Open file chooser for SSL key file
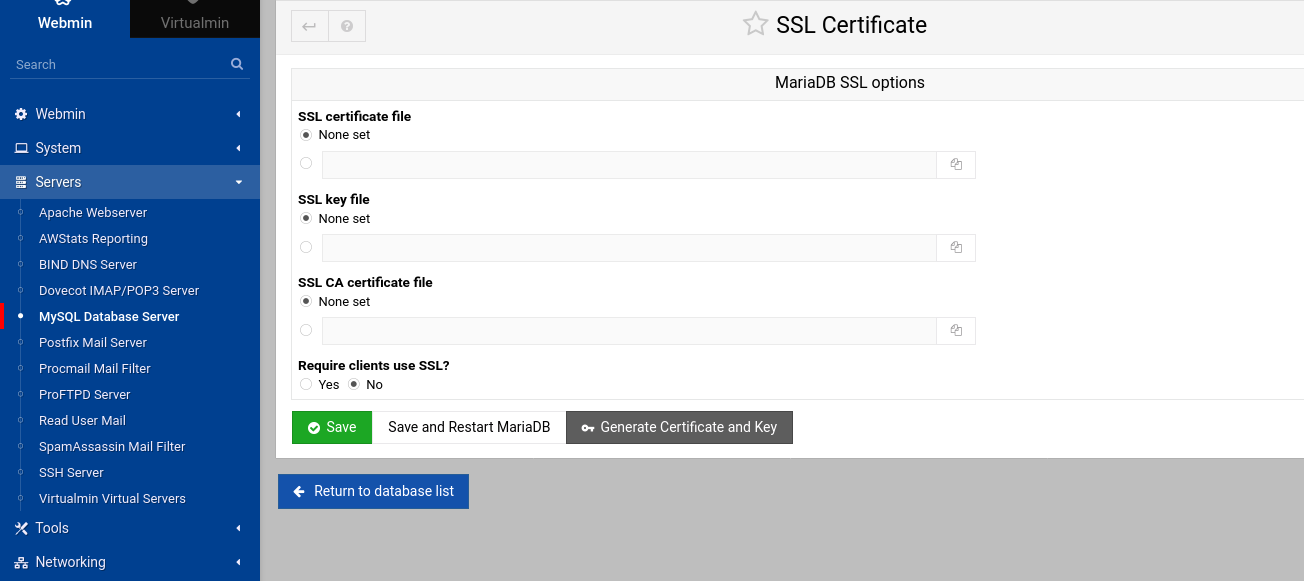Viewport: 1304px width, 581px height. tap(956, 248)
